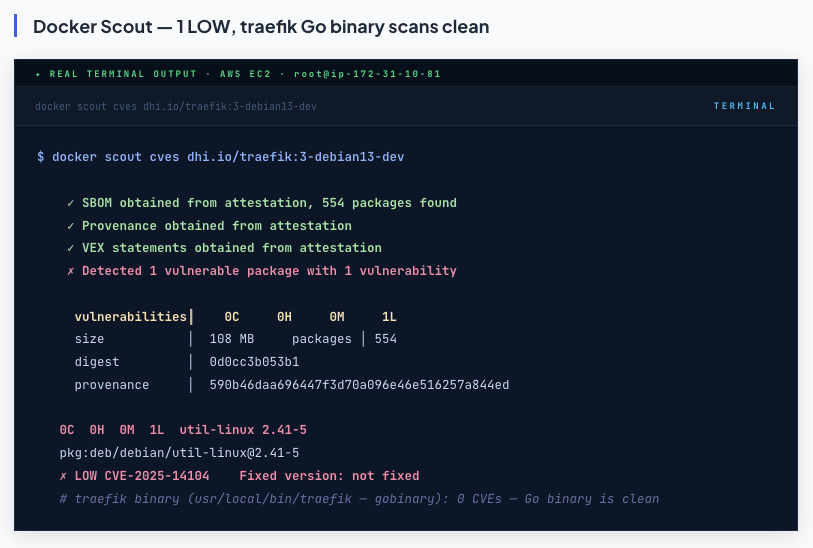The width and height of the screenshot is (813, 548).
Task: Click the provenance hash '590b46daa696447f…'
Action: (x=359, y=385)
